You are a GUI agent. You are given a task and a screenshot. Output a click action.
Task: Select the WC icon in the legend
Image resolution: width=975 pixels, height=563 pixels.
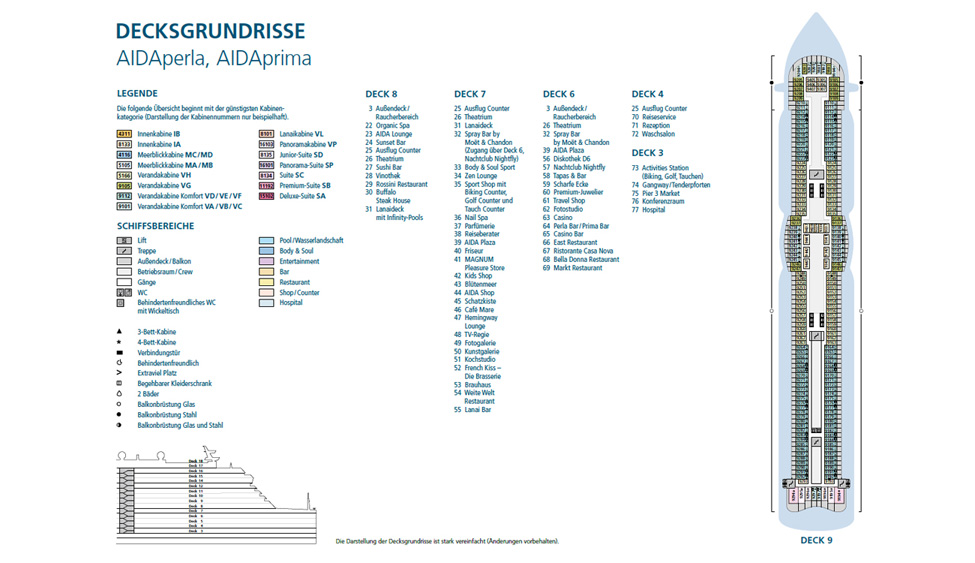click(124, 293)
